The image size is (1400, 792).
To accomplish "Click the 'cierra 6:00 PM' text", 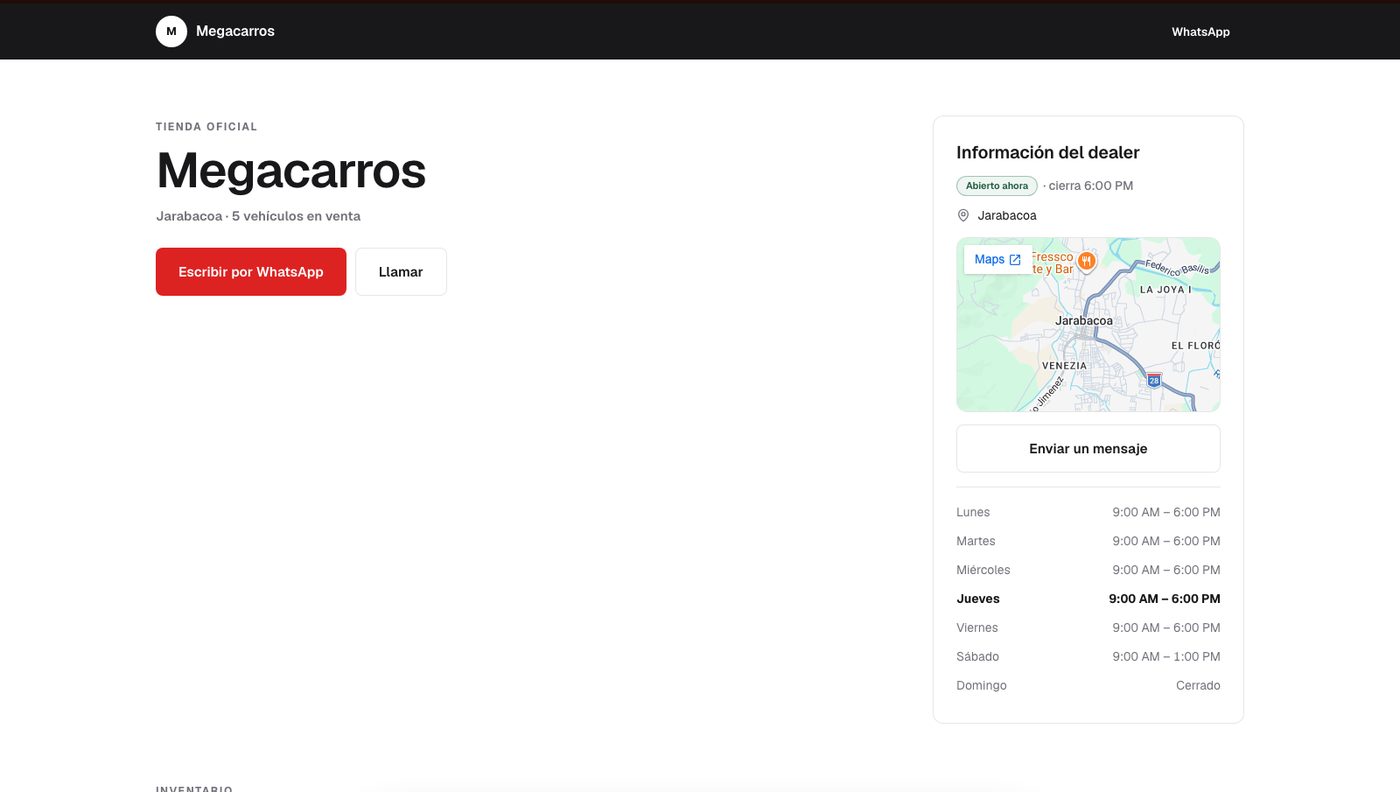I will (1091, 186).
